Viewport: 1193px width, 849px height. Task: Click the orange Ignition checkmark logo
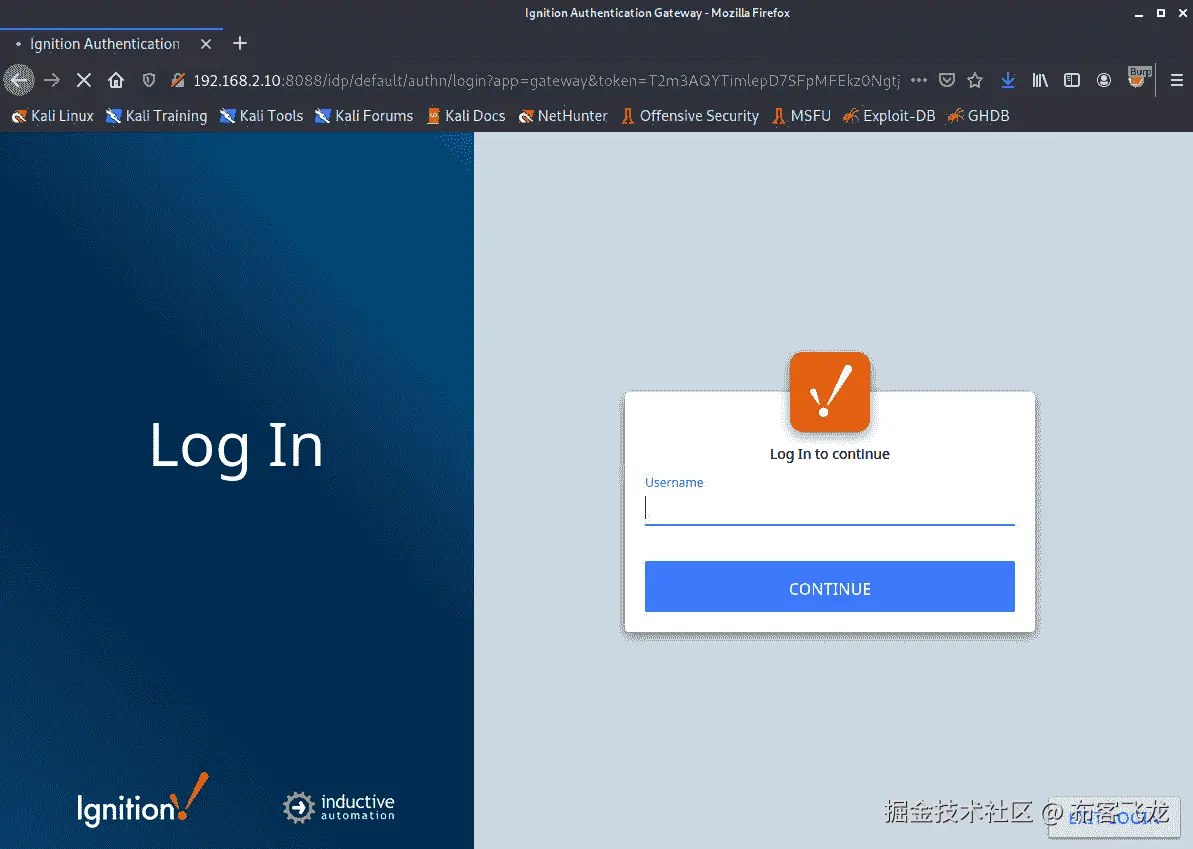tap(829, 392)
